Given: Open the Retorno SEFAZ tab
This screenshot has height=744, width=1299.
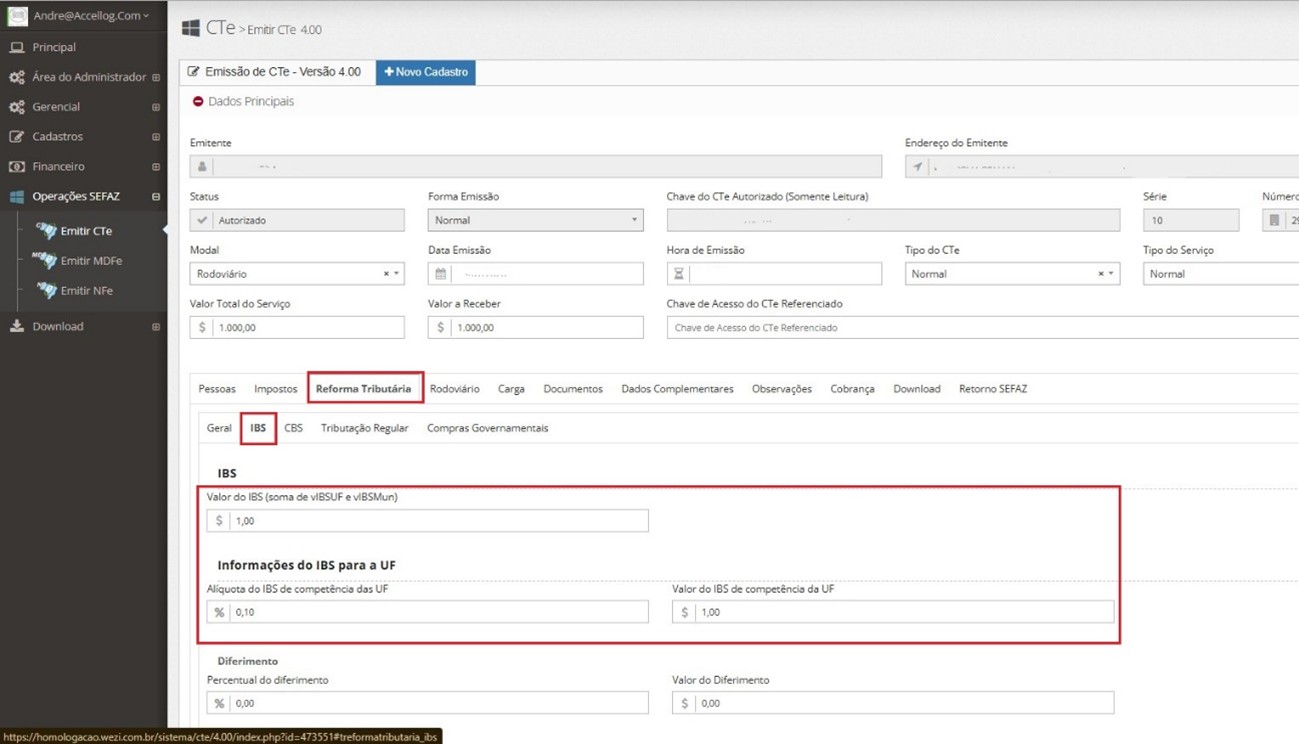Looking at the screenshot, I should click(x=993, y=389).
